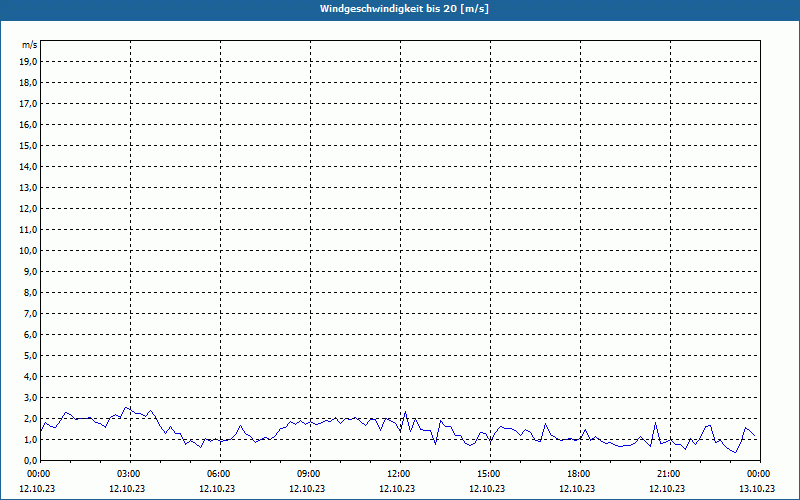Click the 9,0 y-axis label
This screenshot has width=800, height=500.
(x=32, y=271)
